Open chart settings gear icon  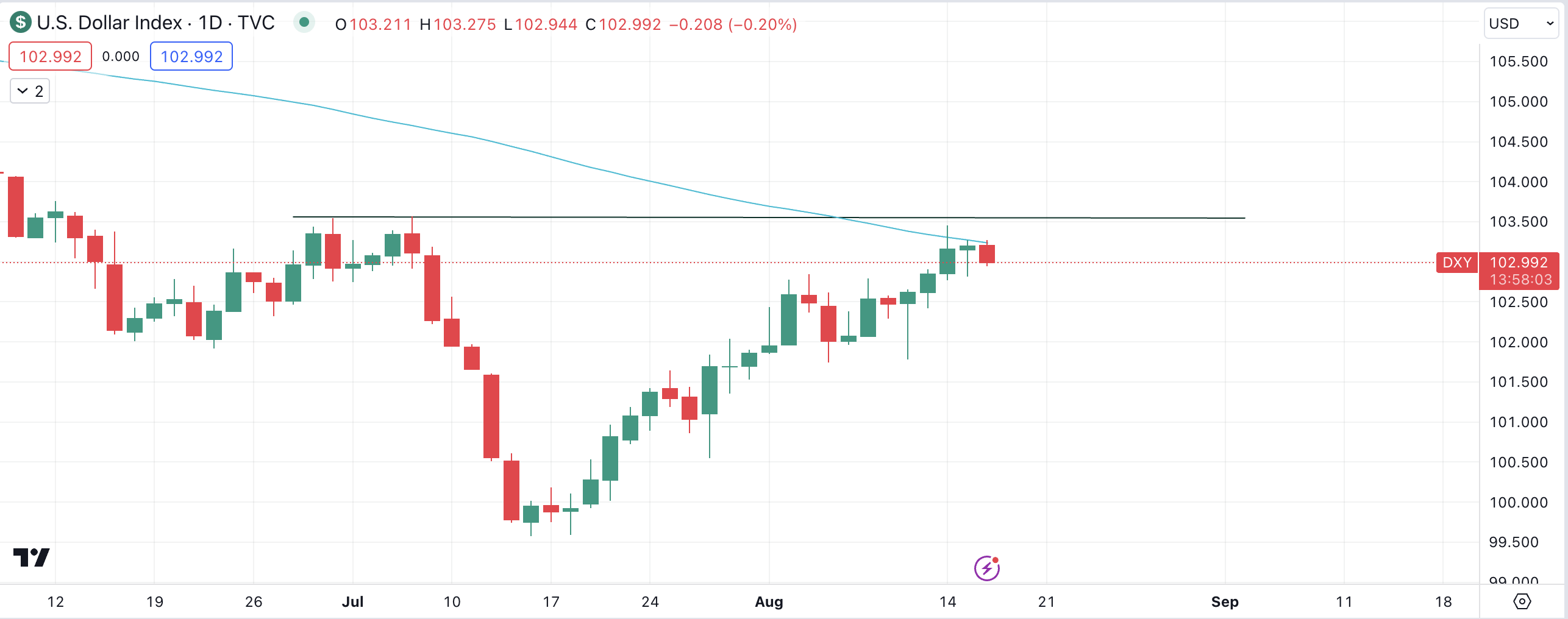click(x=1522, y=602)
